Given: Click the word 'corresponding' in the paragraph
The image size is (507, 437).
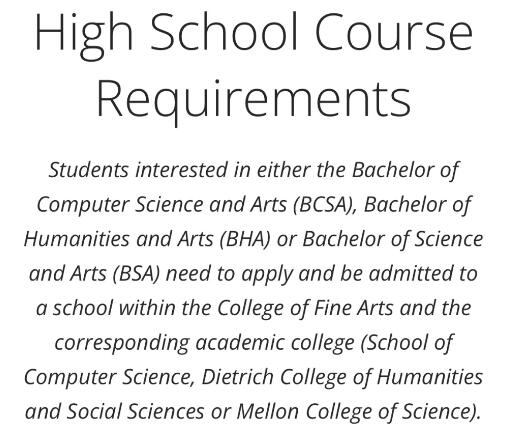Looking at the screenshot, I should coord(122,343).
